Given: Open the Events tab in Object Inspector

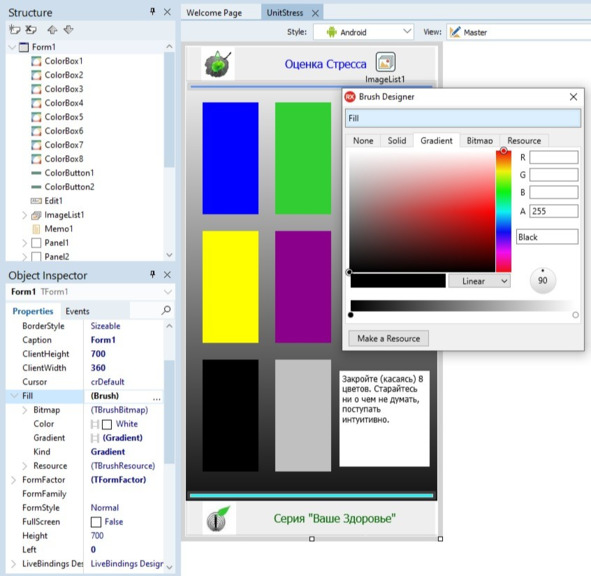Looking at the screenshot, I should [77, 311].
